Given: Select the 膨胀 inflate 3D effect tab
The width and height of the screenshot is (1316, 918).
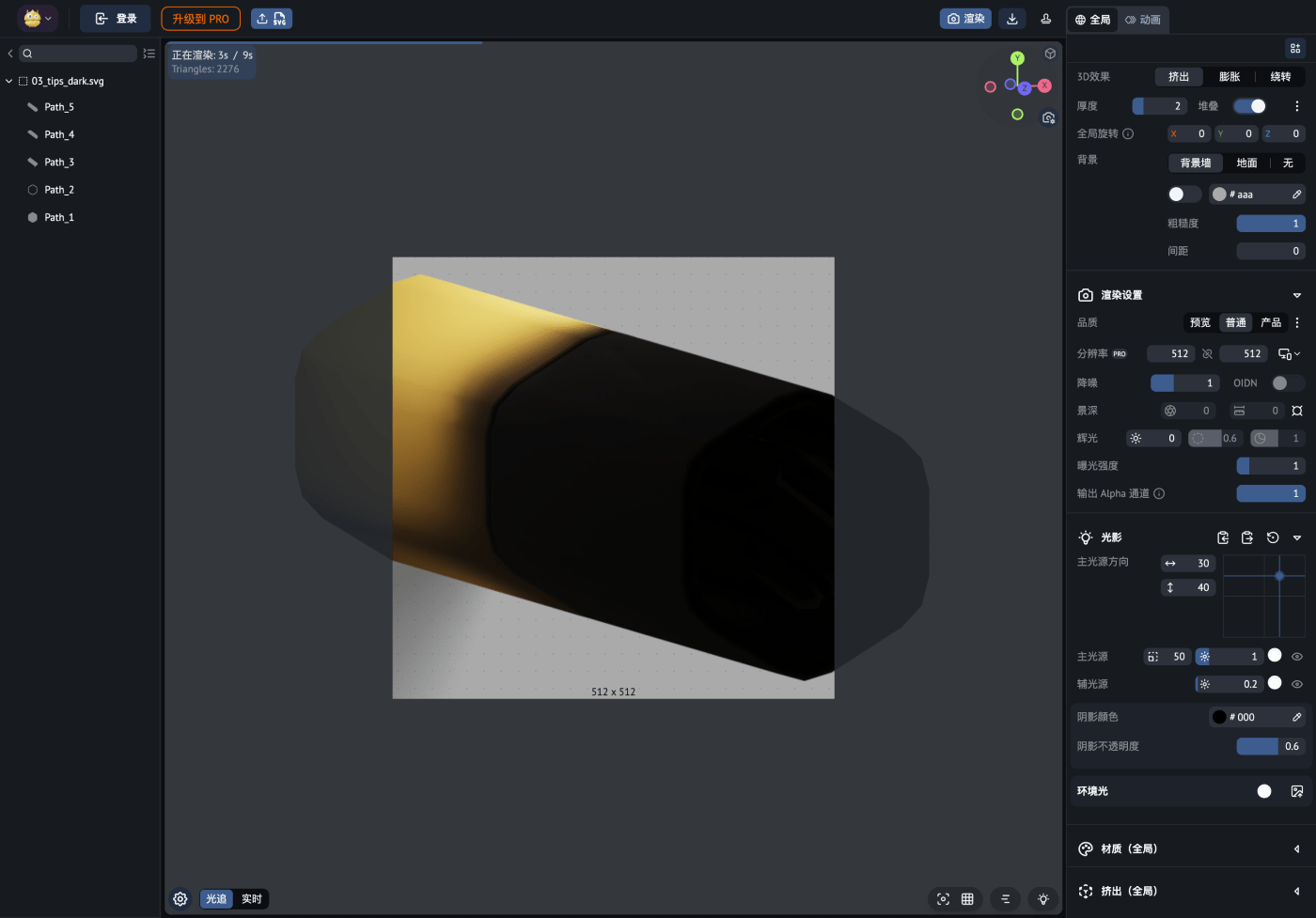Looking at the screenshot, I should coord(1230,77).
